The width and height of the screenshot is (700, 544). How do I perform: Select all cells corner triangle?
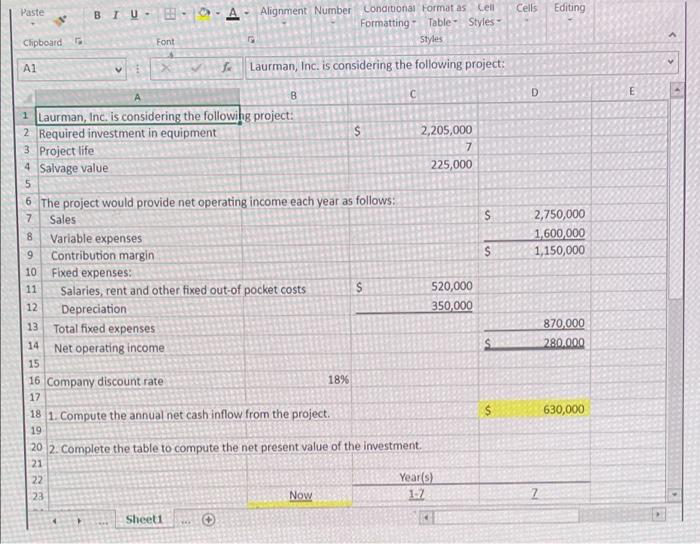[28, 97]
